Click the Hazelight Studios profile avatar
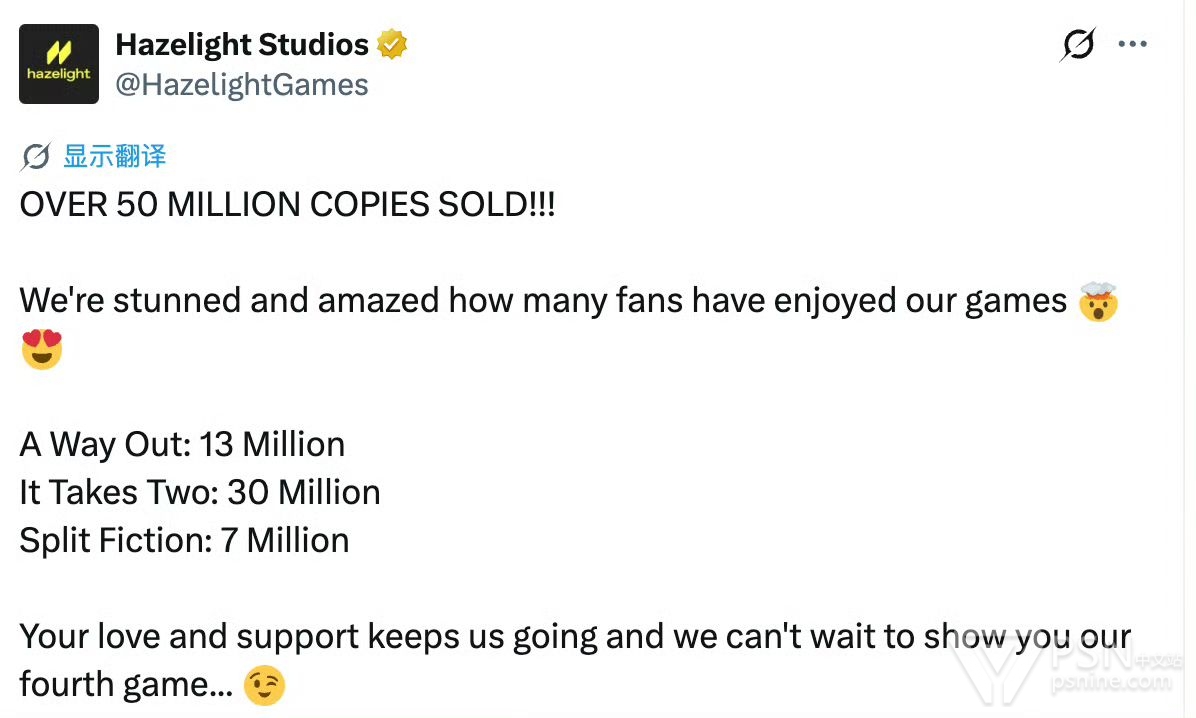The height and width of the screenshot is (718, 1196). (x=59, y=64)
